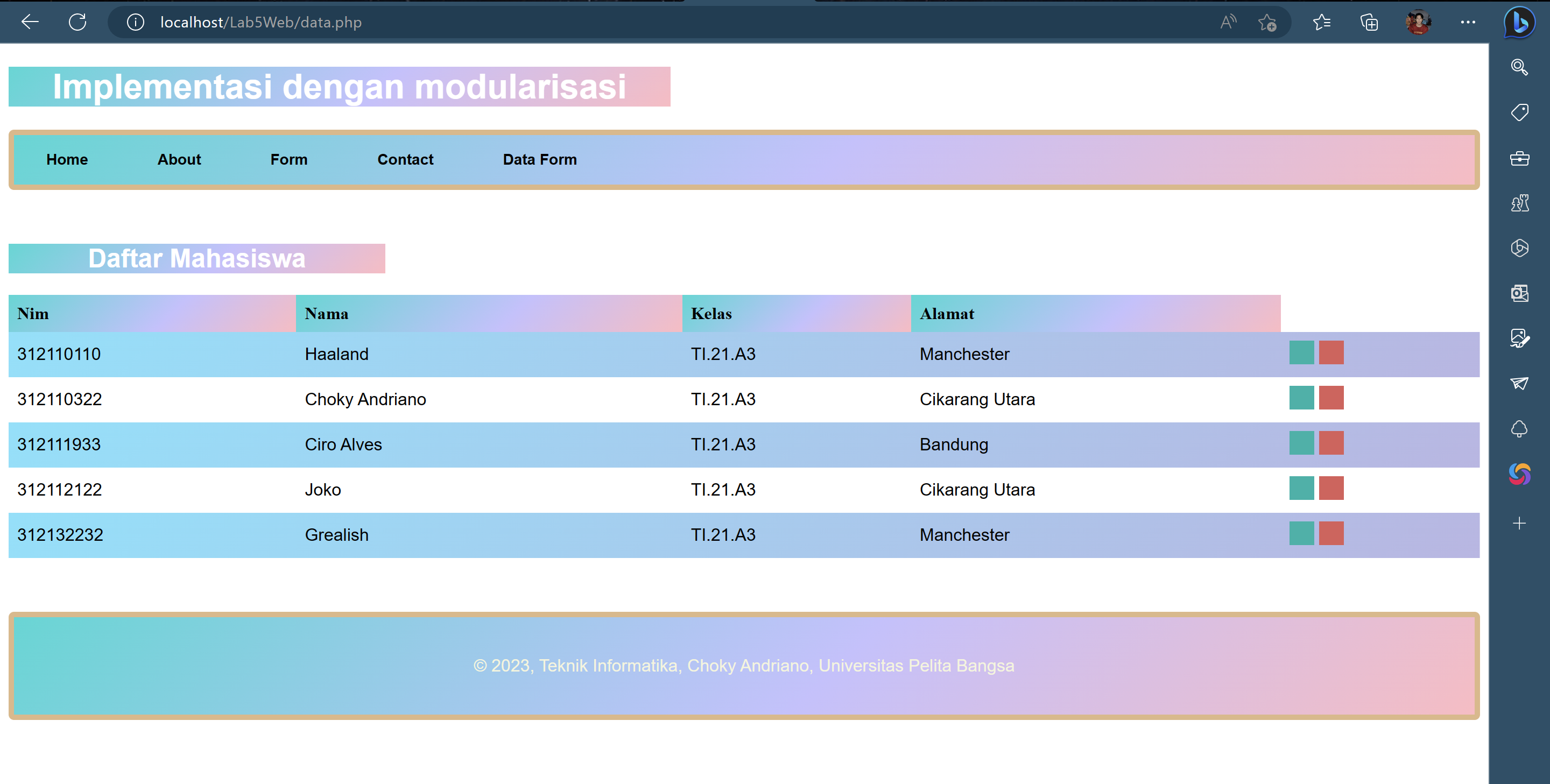Open browser Settings via the three-dot menu
Image resolution: width=1550 pixels, height=784 pixels.
(x=1468, y=22)
